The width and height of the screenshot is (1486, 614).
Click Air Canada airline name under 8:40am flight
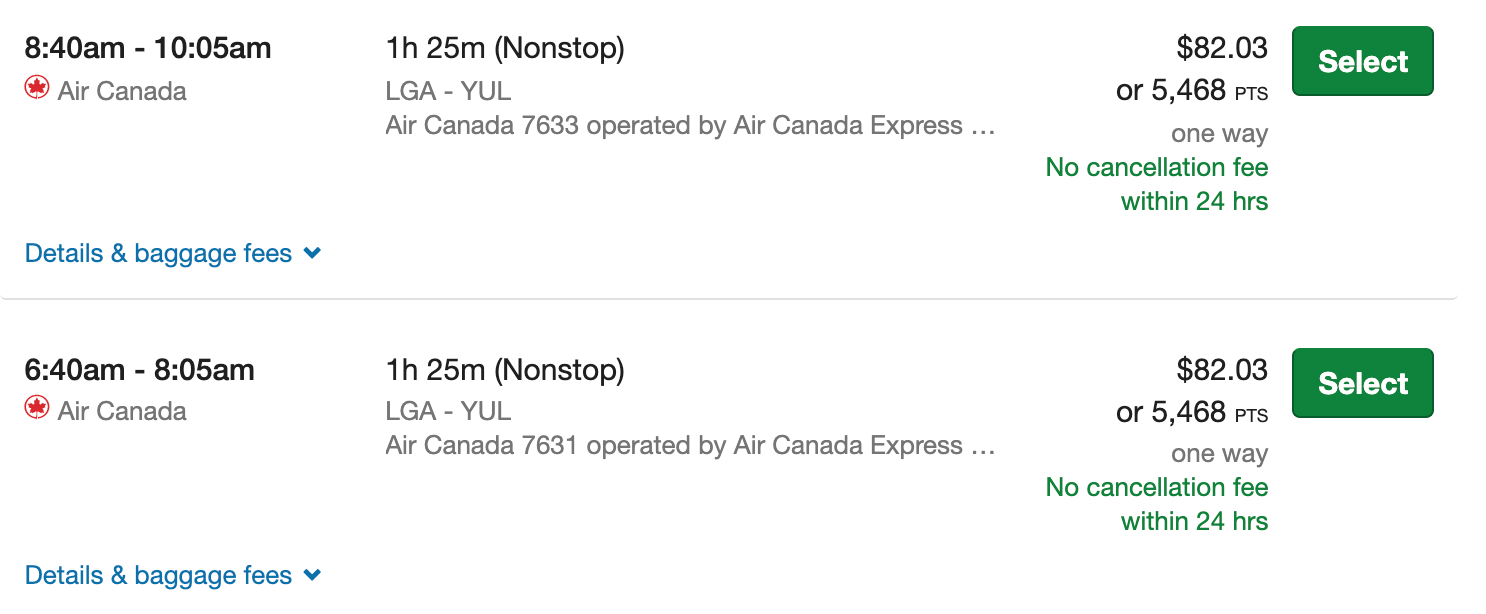coord(122,91)
